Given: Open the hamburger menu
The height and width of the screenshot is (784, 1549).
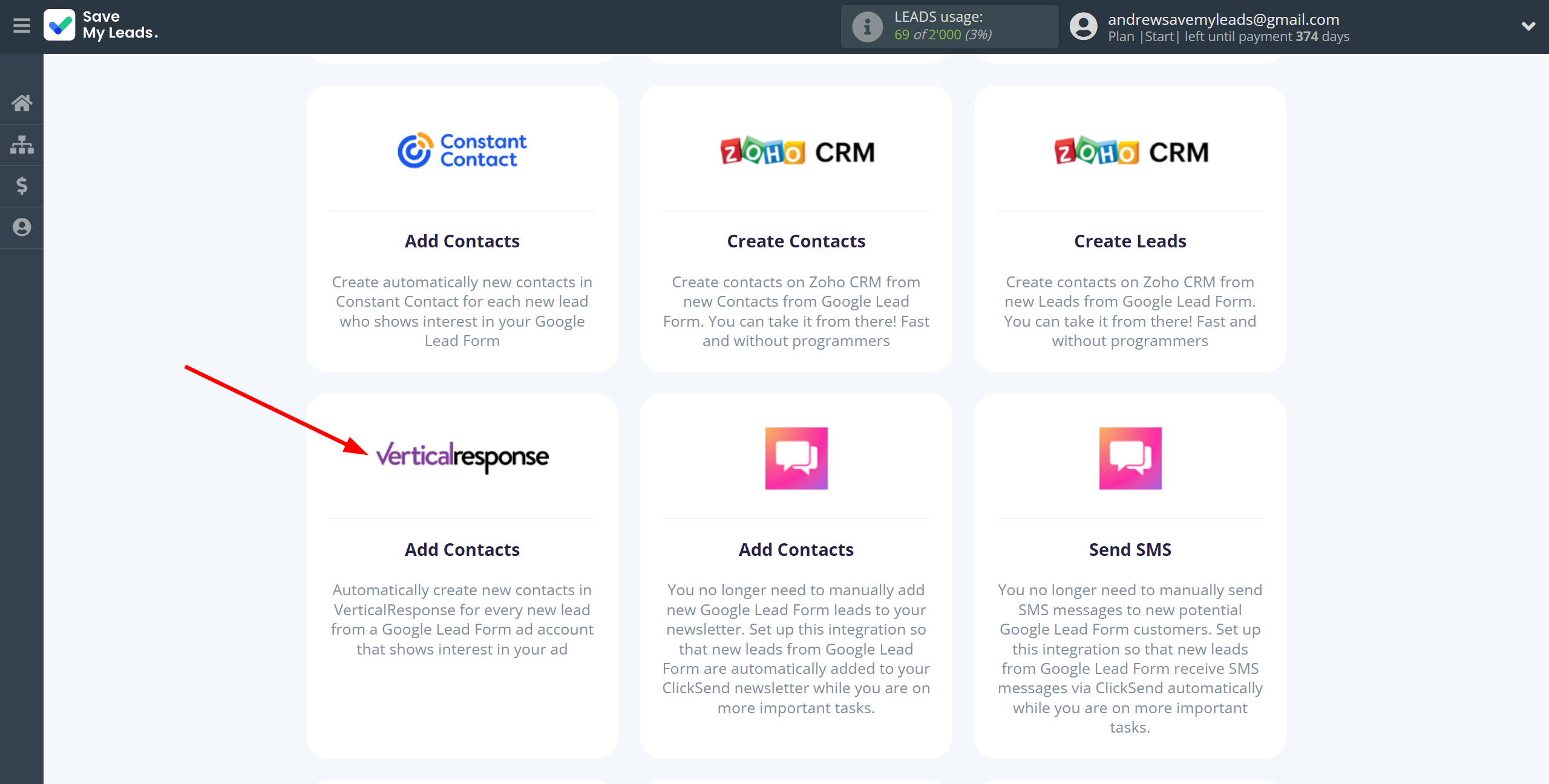Looking at the screenshot, I should pyautogui.click(x=22, y=26).
